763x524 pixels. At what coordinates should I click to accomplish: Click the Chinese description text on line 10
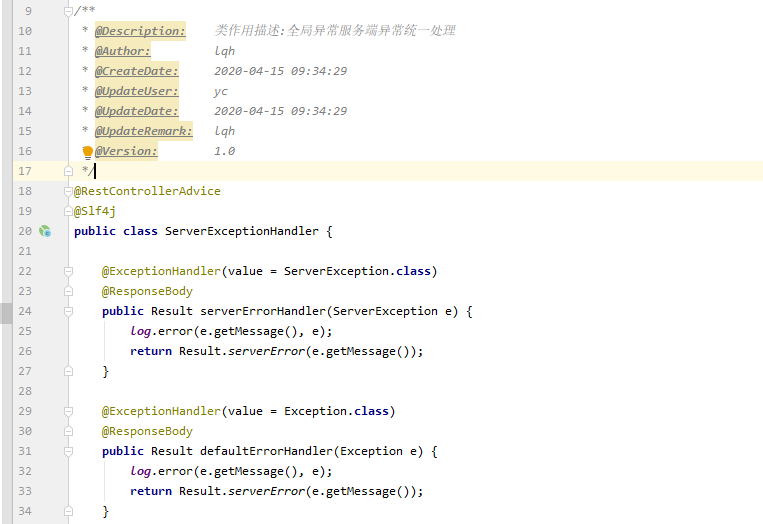335,31
